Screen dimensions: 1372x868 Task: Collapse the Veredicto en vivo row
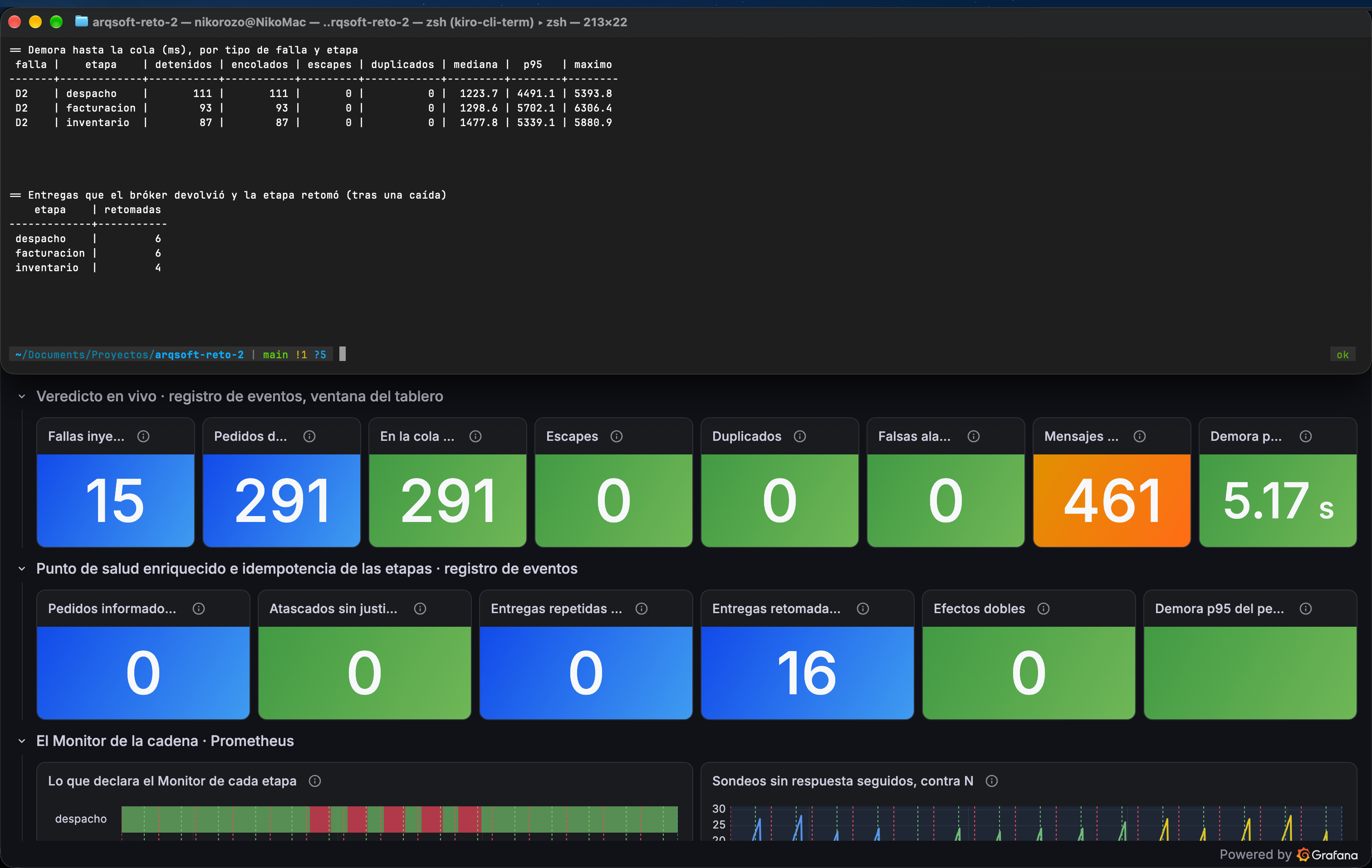[x=22, y=396]
